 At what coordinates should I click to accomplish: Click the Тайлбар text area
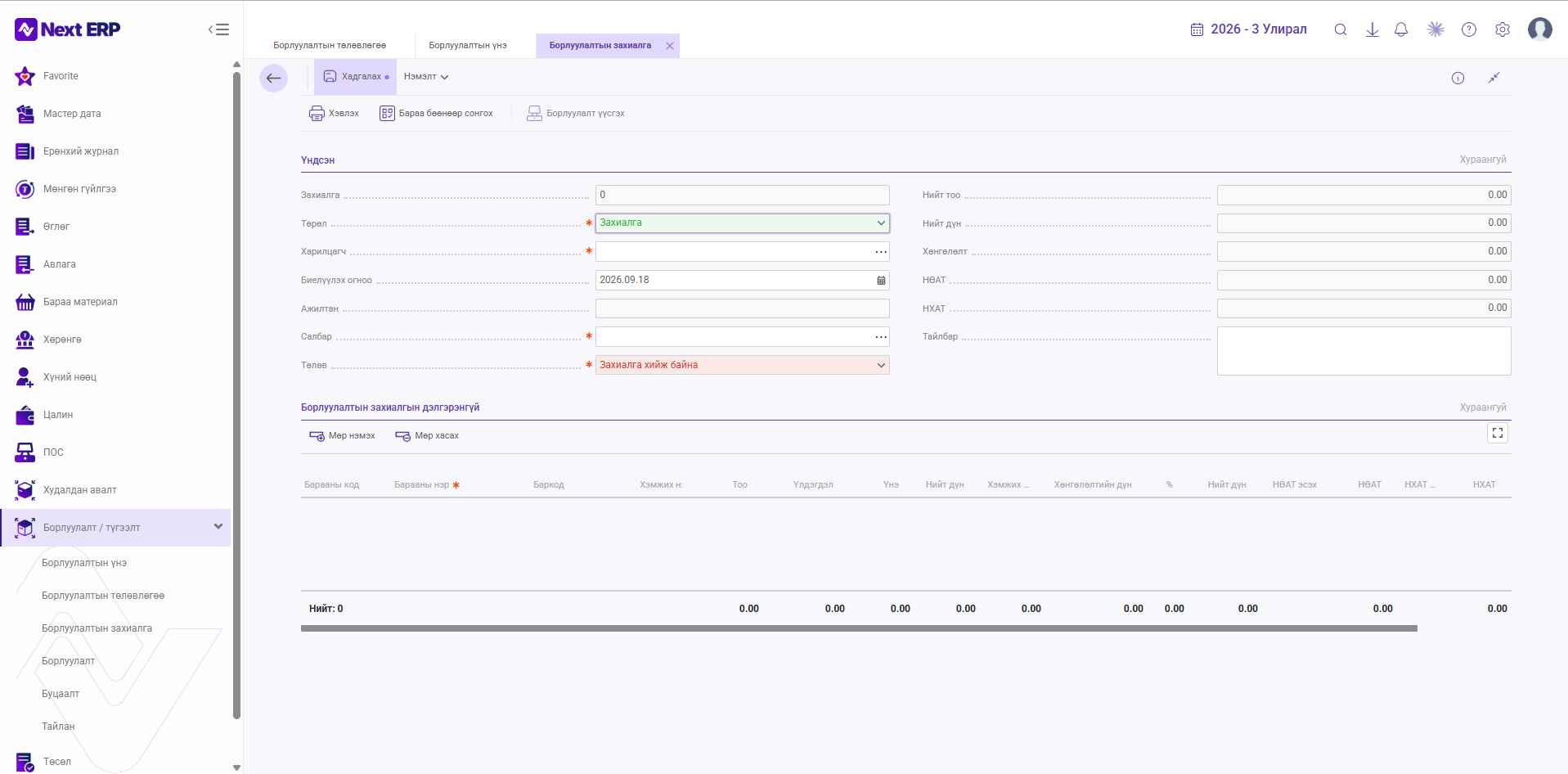click(1364, 351)
